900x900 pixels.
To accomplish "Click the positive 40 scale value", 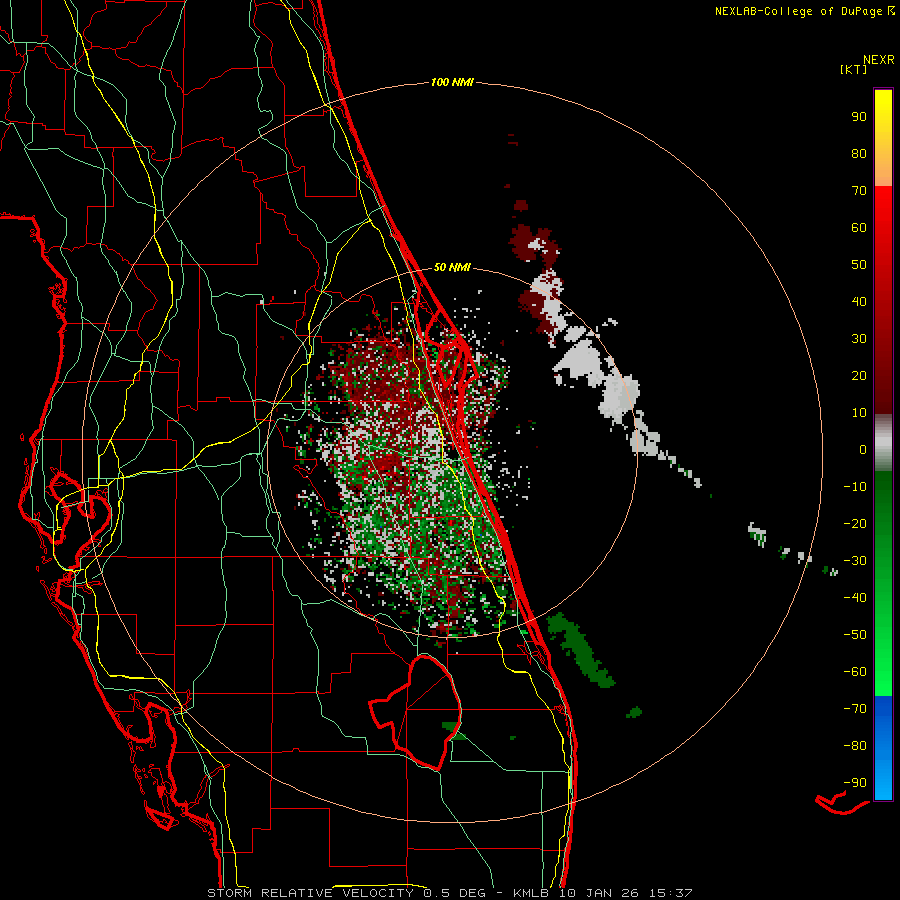I will (x=859, y=302).
